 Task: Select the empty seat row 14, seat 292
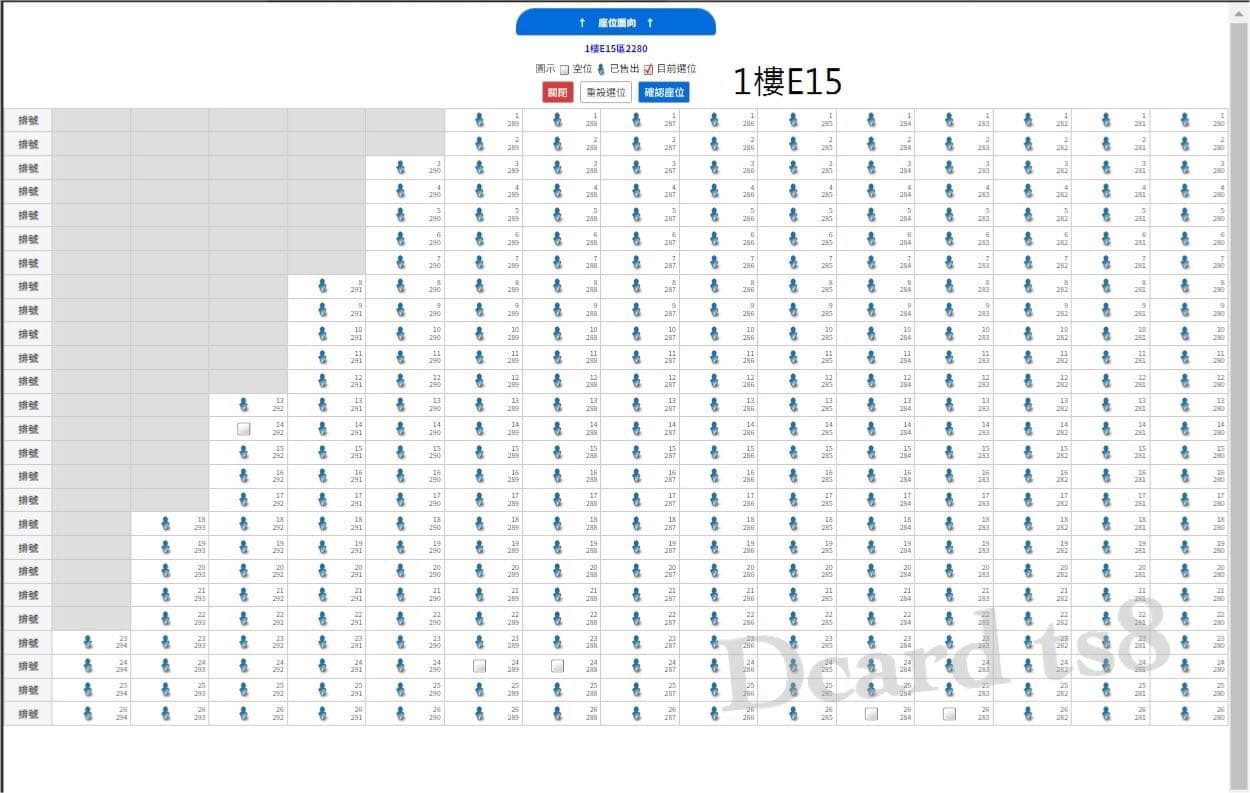click(243, 429)
